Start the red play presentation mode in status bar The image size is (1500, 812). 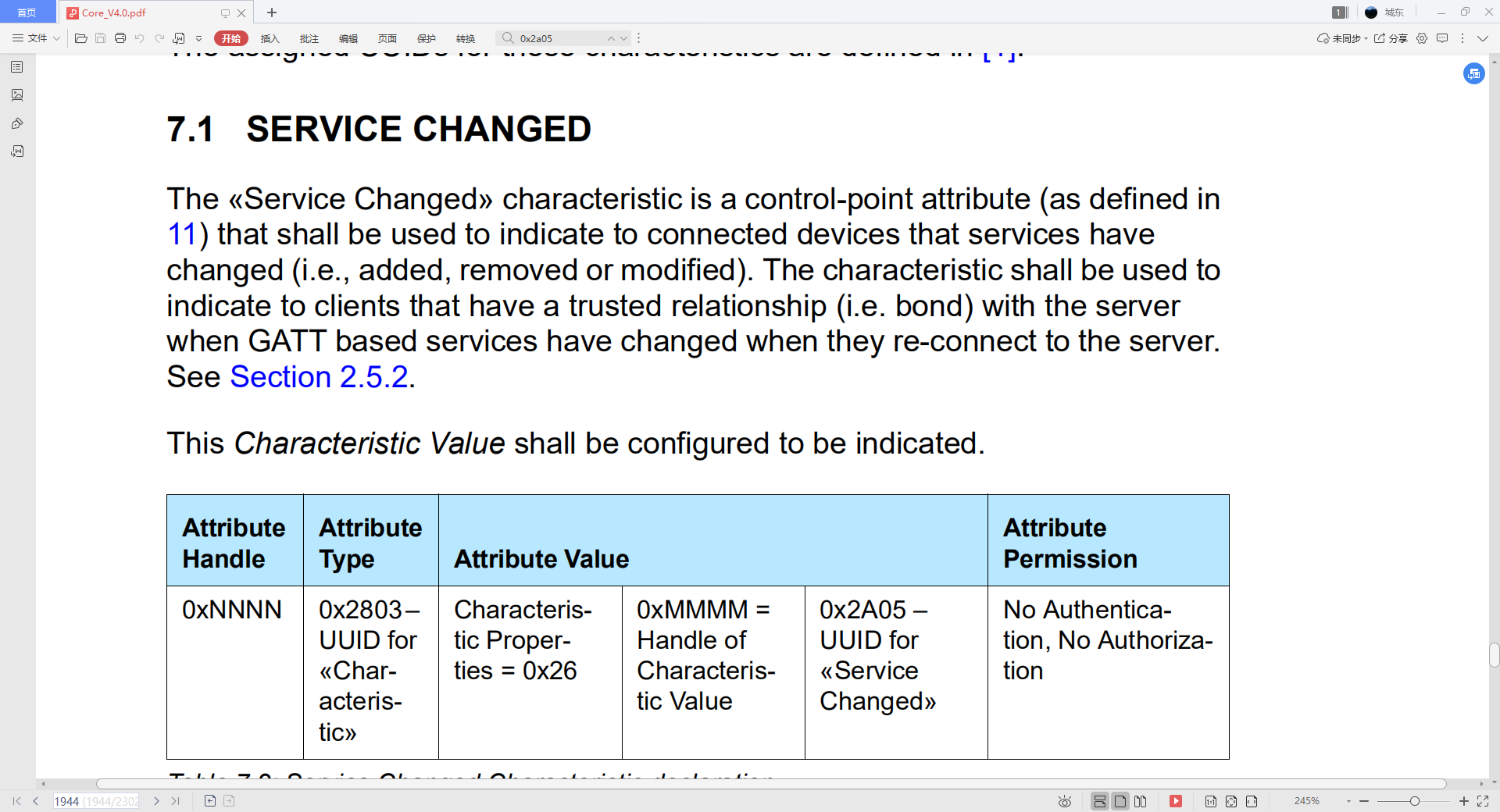click(1176, 801)
